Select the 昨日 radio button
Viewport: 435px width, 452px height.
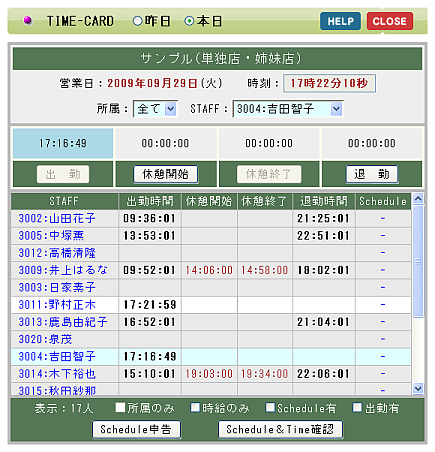coord(137,21)
